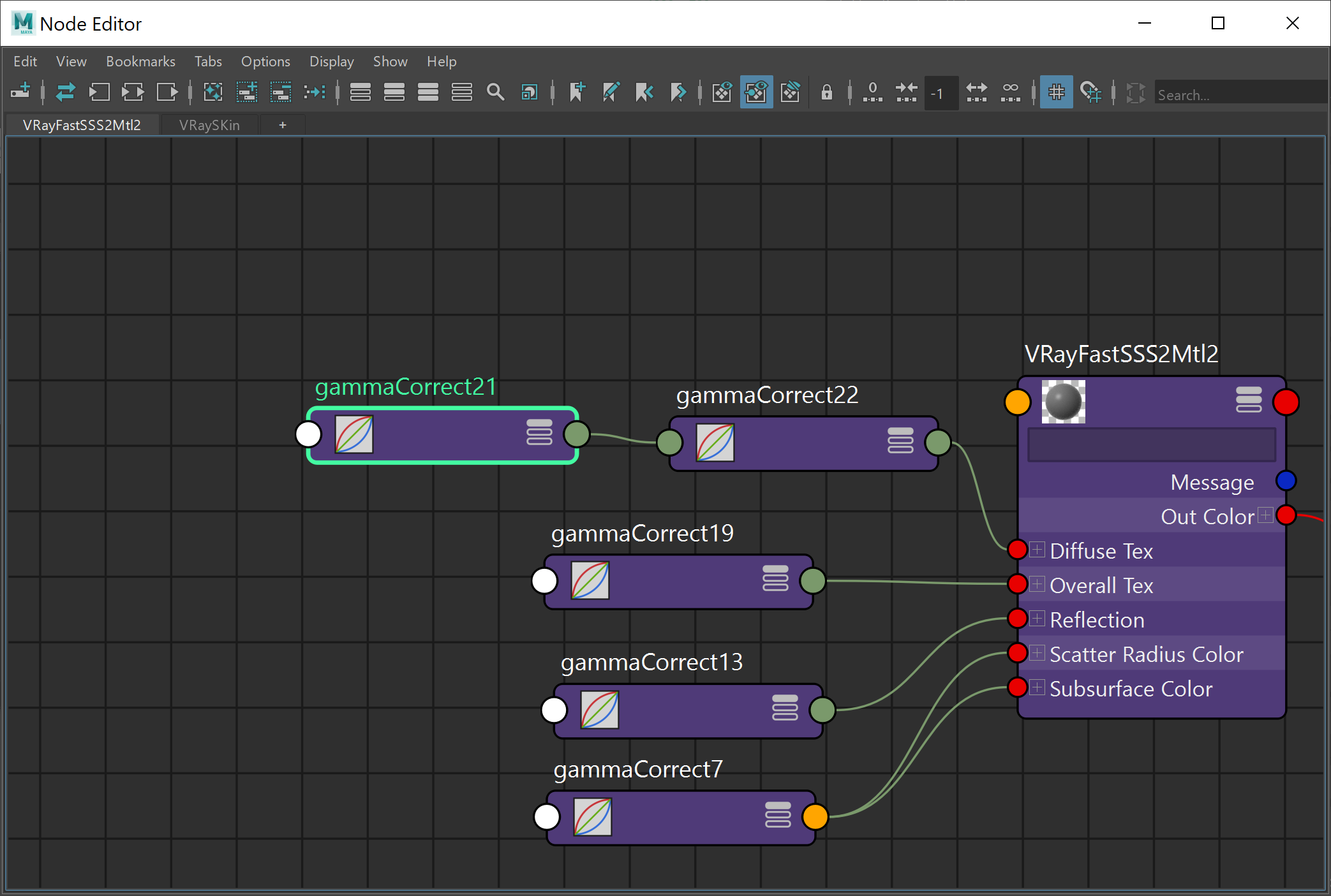
Task: Hide all shapes crossed-eye icon
Action: pos(790,92)
